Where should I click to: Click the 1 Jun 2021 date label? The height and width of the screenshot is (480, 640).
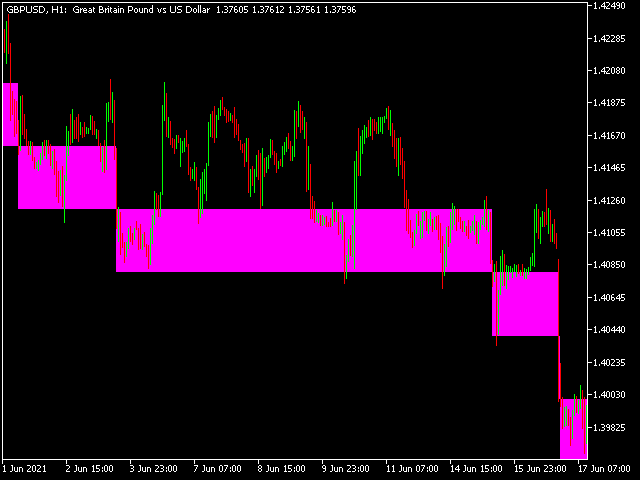click(24, 468)
